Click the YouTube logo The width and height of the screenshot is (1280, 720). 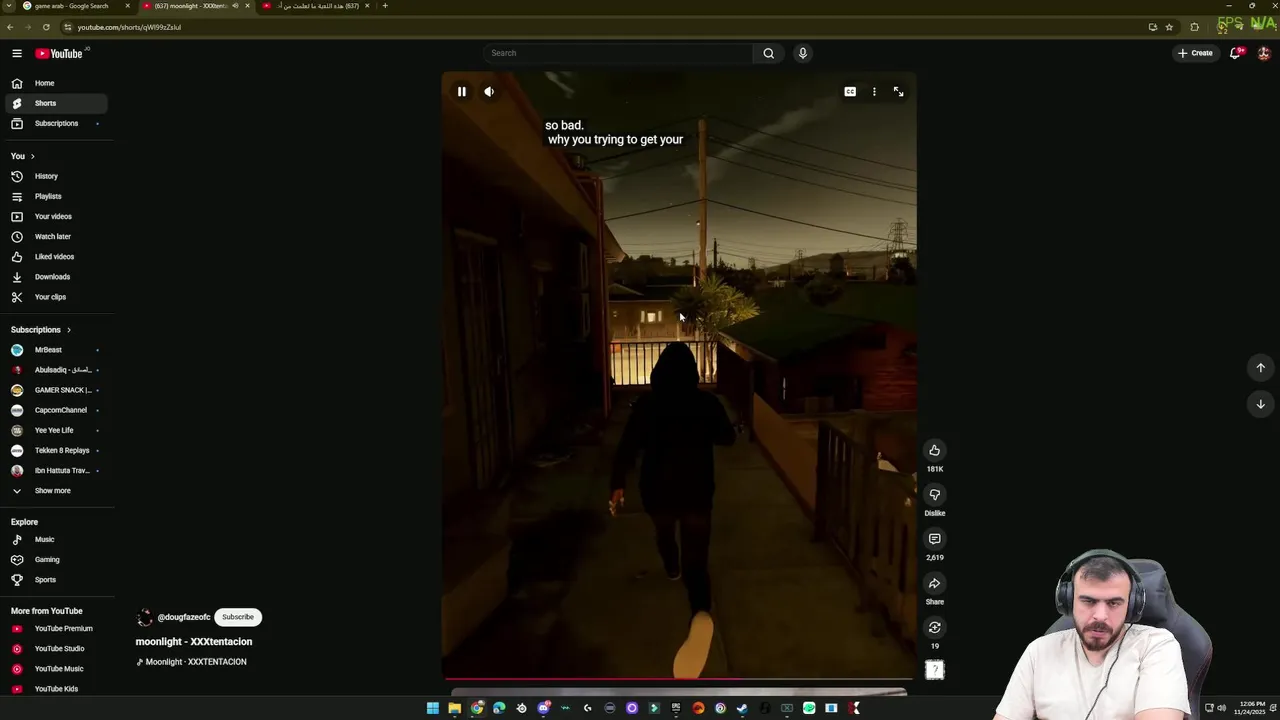[59, 53]
